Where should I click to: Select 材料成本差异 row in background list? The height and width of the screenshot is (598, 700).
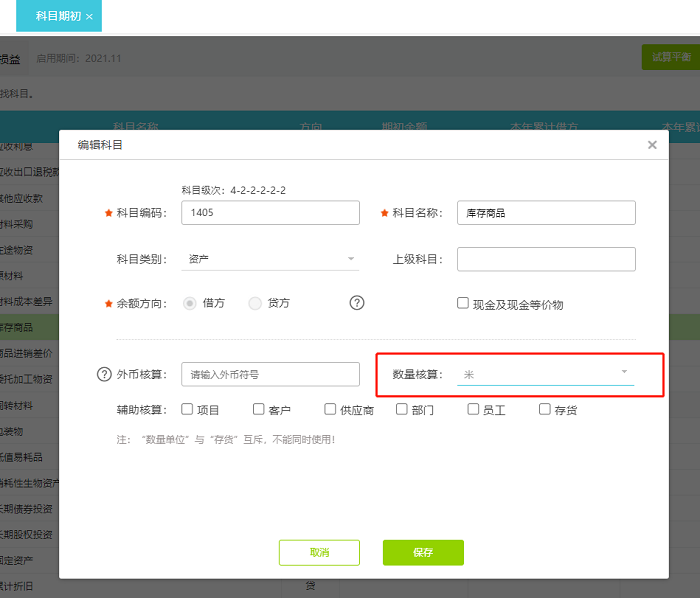pyautogui.click(x=29, y=301)
